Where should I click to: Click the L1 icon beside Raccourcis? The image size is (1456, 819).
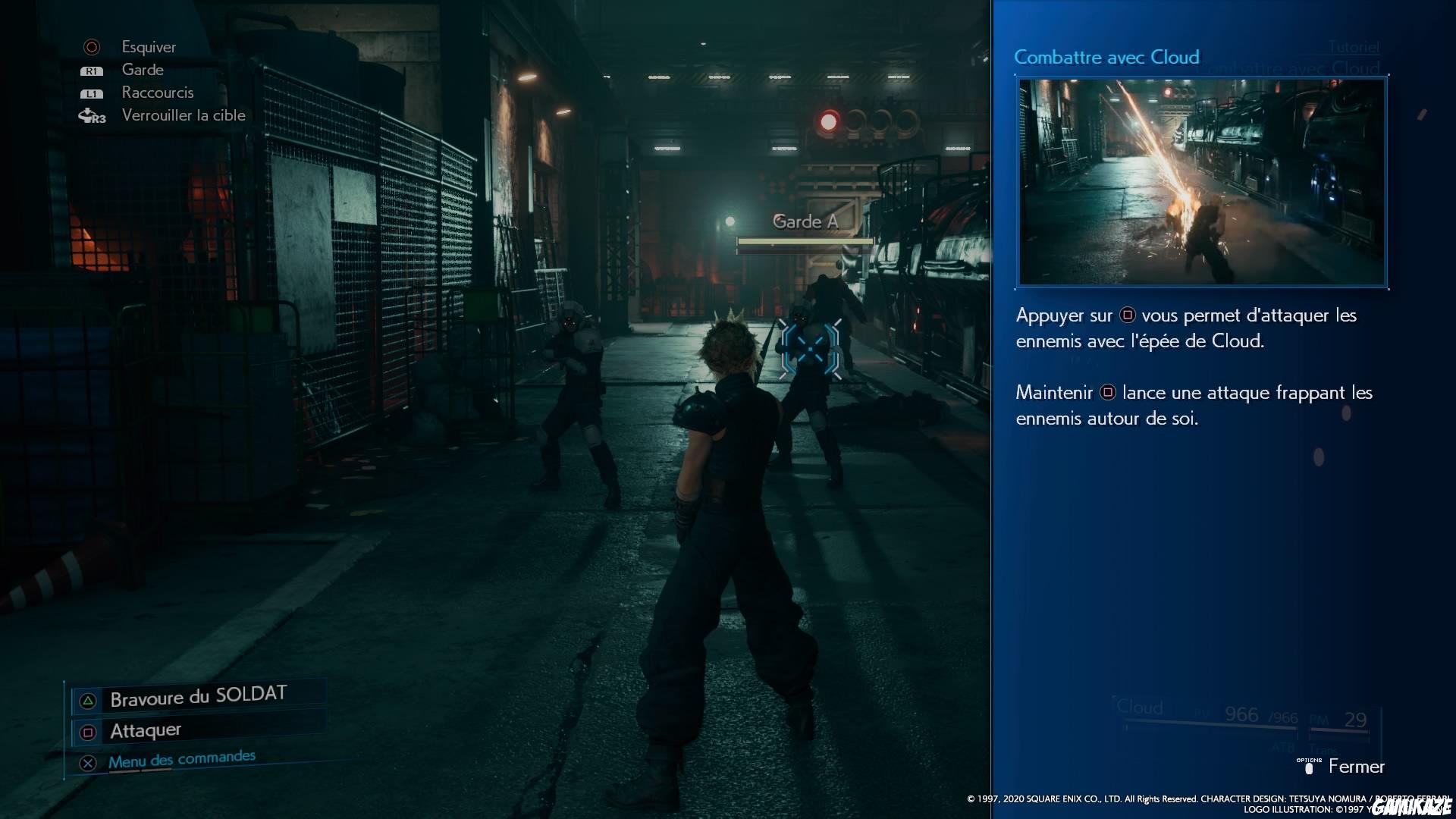click(92, 94)
